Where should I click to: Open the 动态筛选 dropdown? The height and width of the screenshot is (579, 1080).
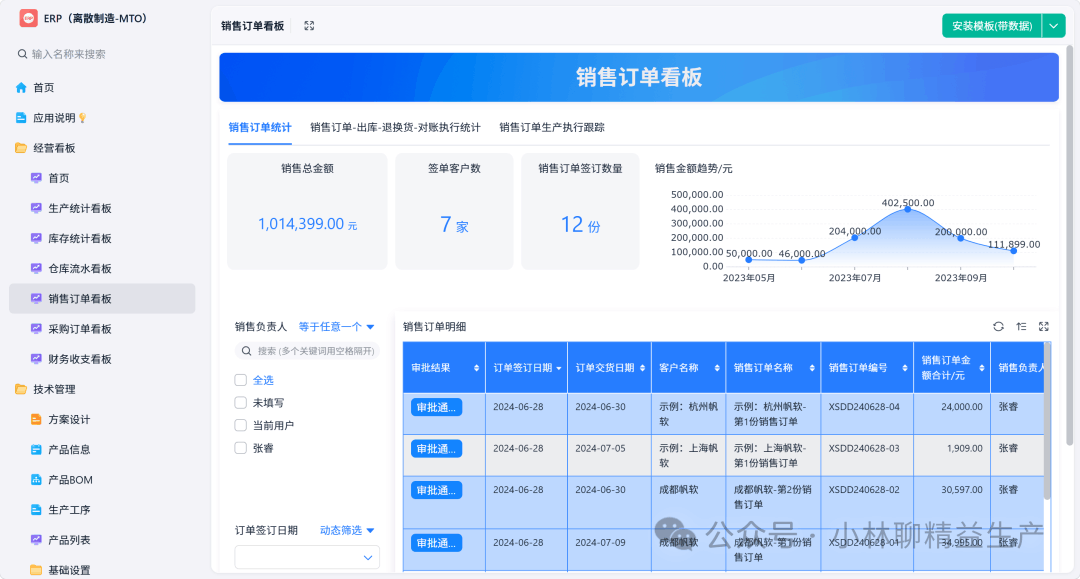[x=347, y=530]
